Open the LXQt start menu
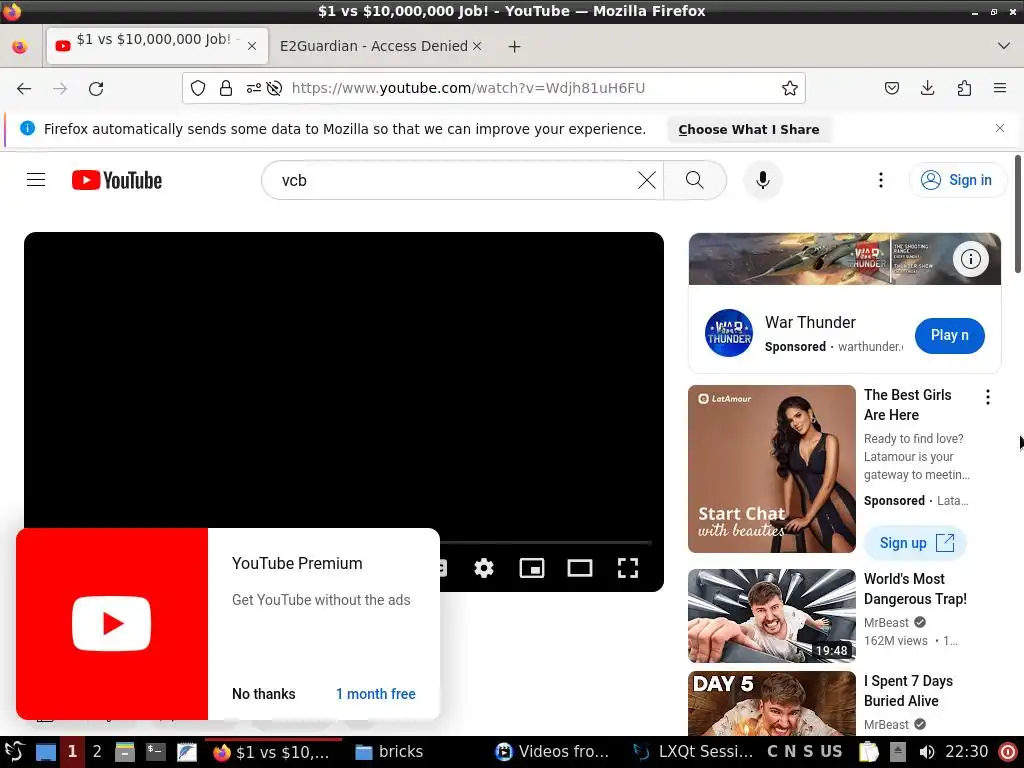Screen dimensions: 1024x768 click(14, 752)
